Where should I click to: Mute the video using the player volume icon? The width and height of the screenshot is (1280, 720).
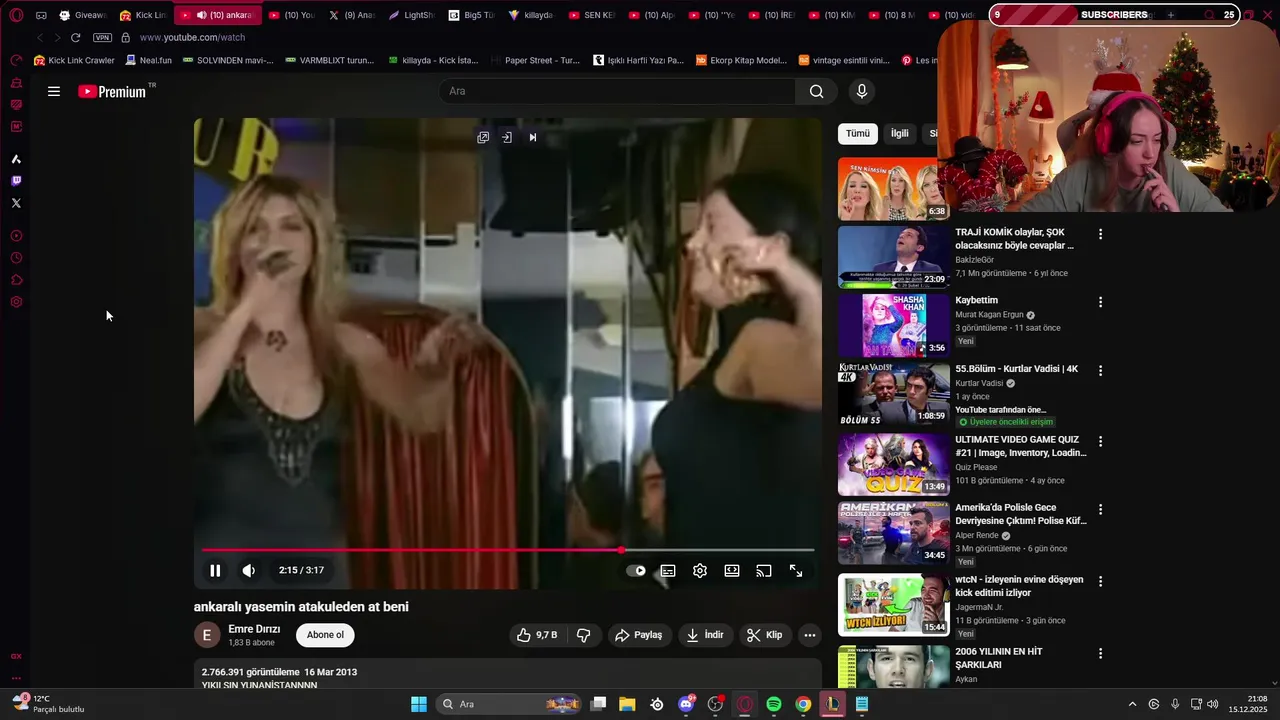coord(249,570)
